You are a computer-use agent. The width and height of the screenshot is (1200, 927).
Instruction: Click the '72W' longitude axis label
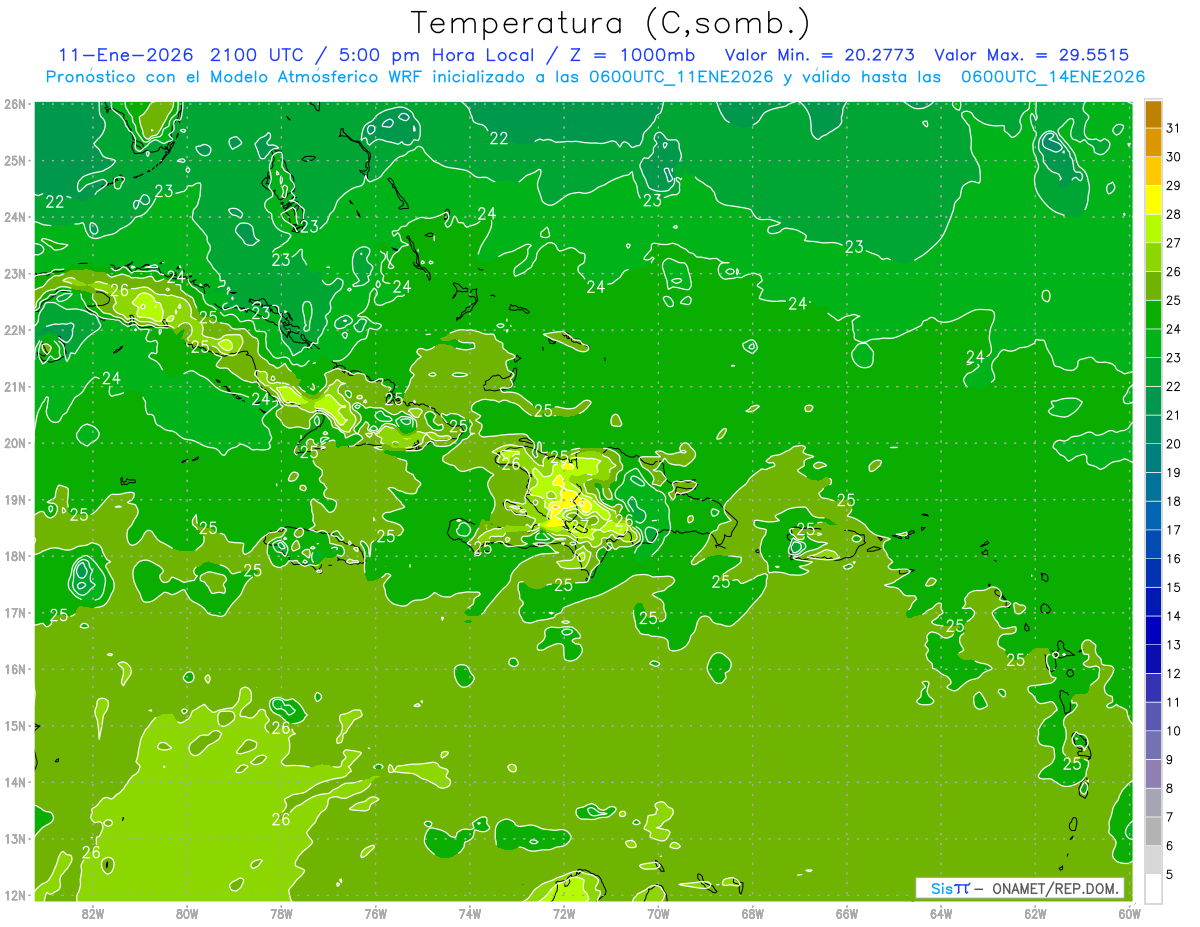pos(564,913)
